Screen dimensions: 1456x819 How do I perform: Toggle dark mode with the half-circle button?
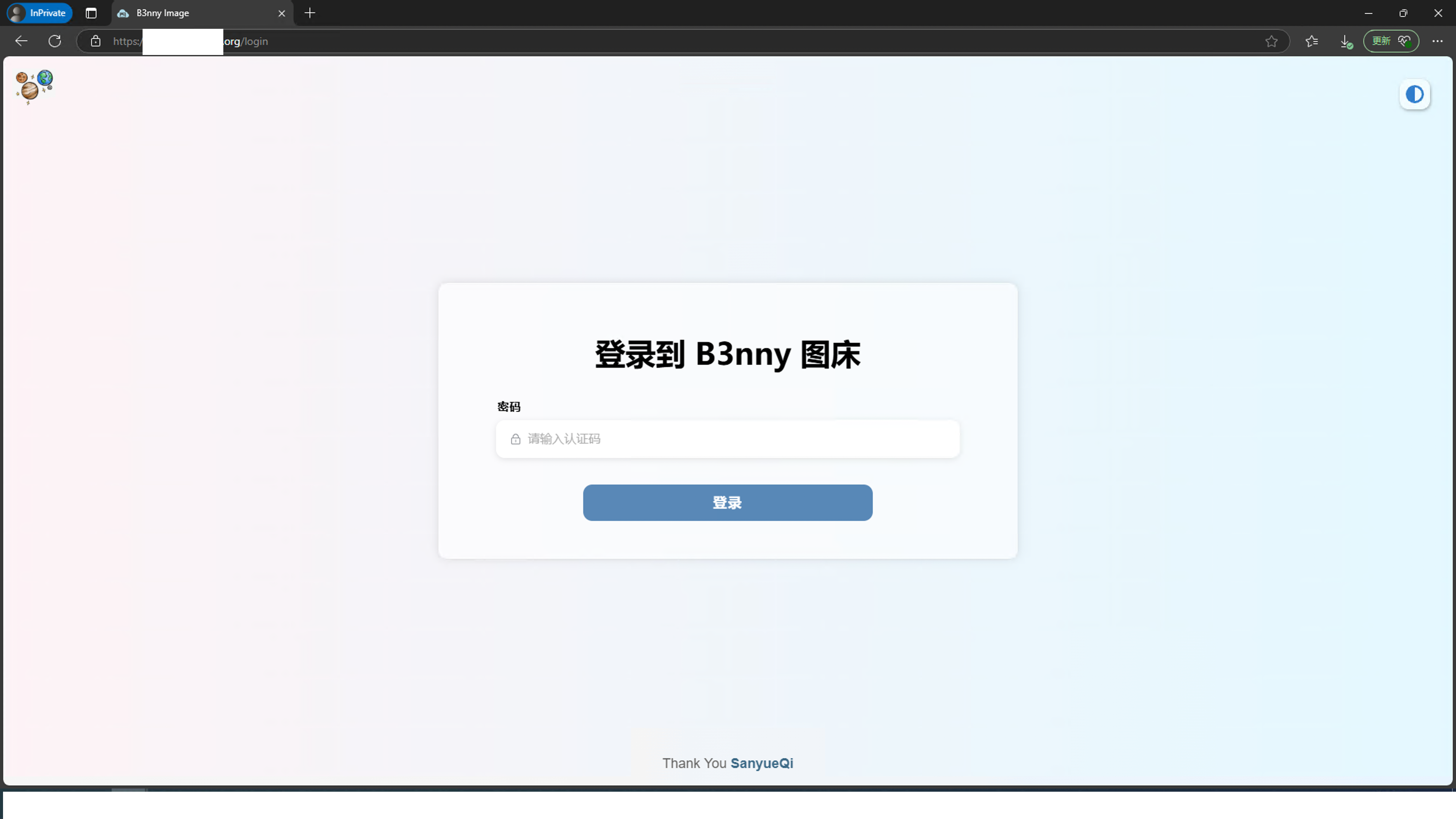click(x=1414, y=94)
